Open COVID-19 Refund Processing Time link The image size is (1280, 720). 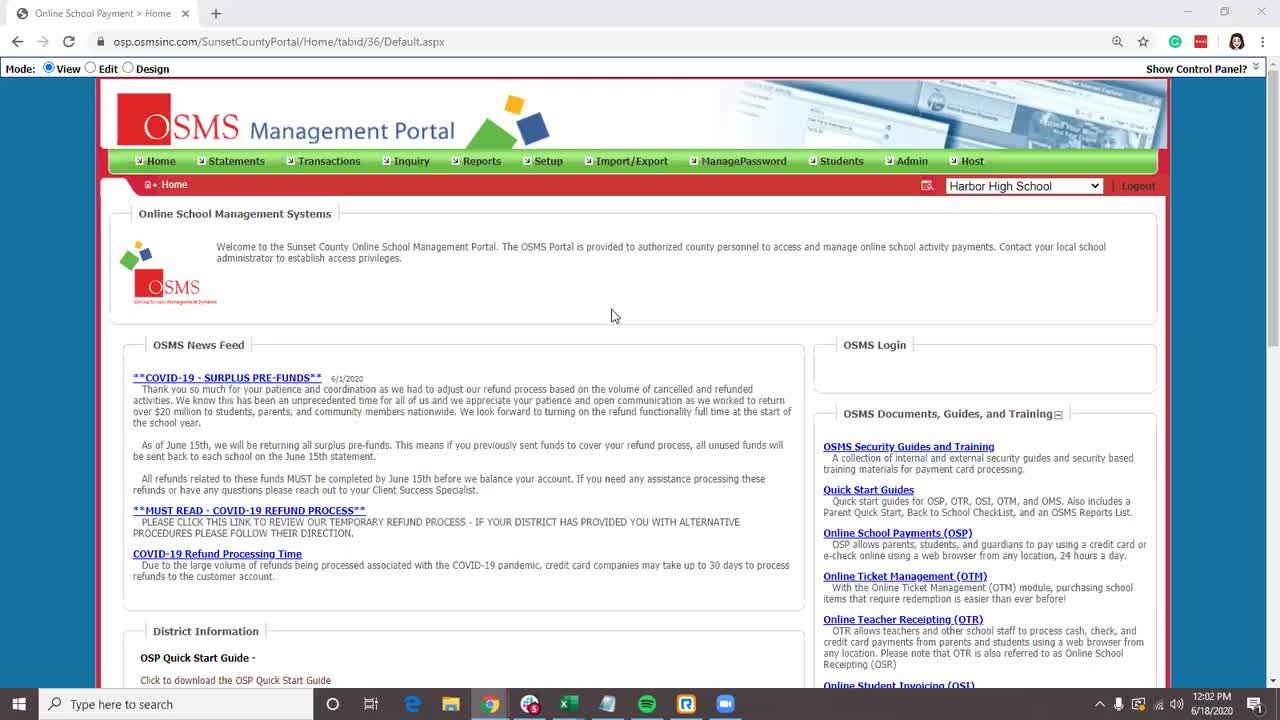(217, 554)
